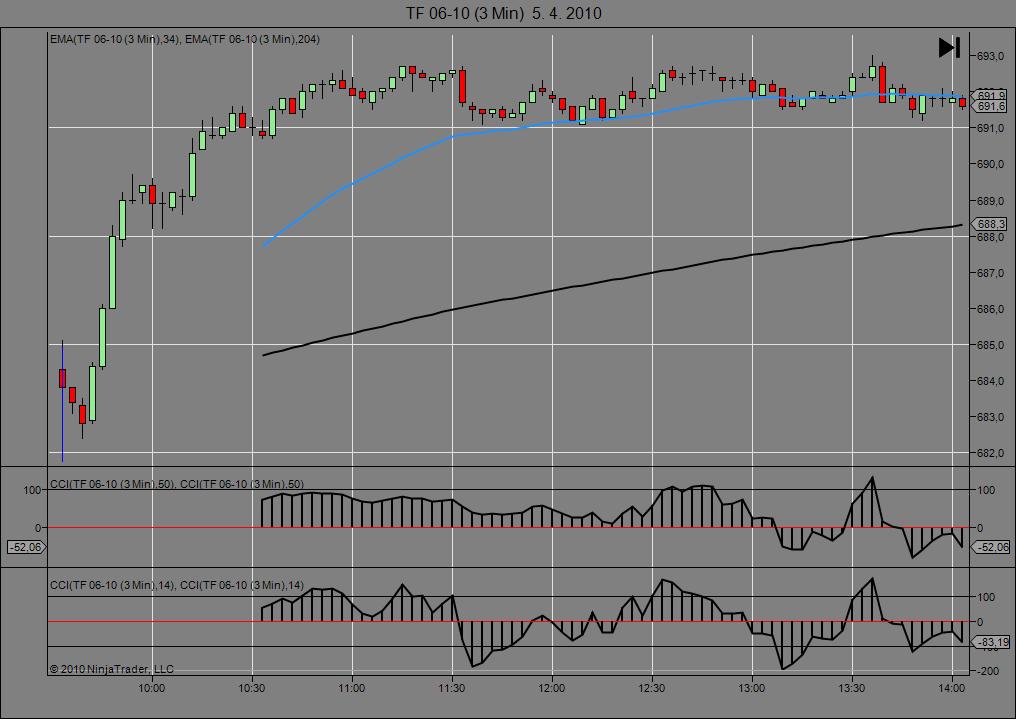Image resolution: width=1016 pixels, height=719 pixels.
Task: Select the 691,6 price marker
Action: pyautogui.click(x=990, y=106)
